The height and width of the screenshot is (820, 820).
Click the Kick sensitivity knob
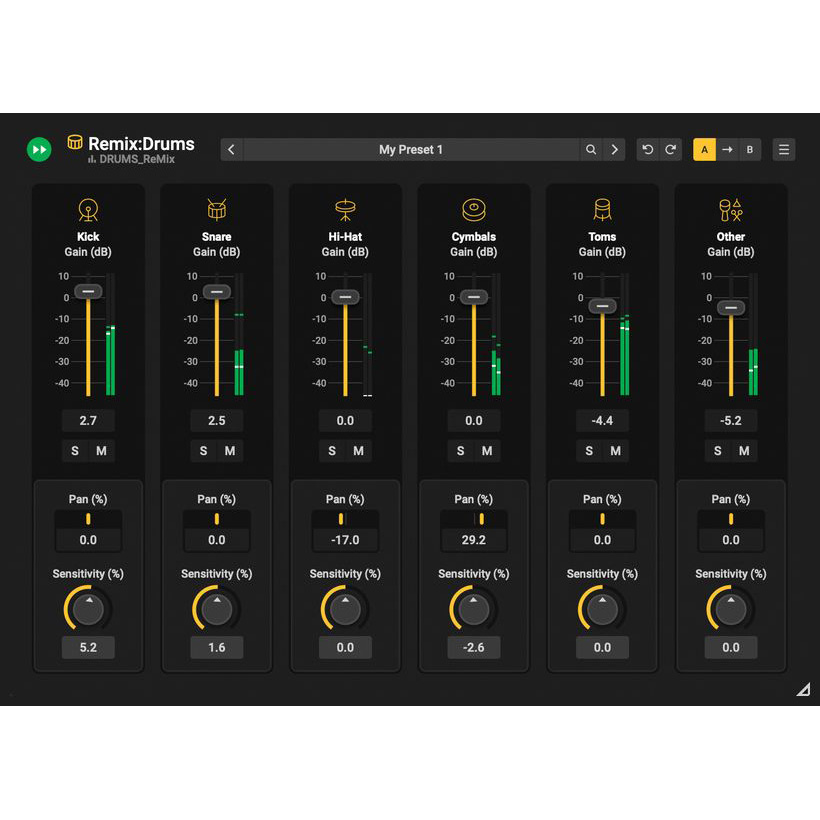pos(88,609)
